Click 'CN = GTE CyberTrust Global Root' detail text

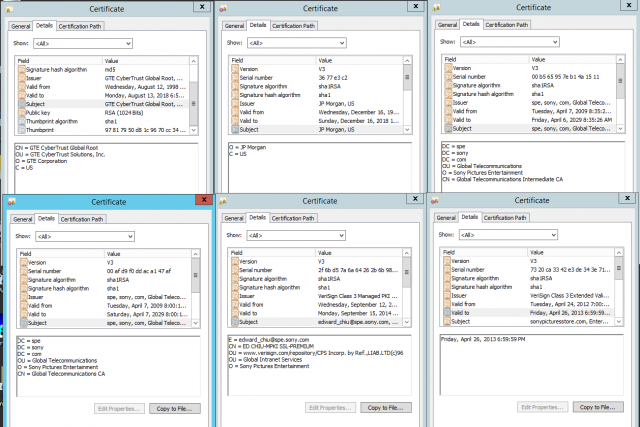click(x=57, y=148)
